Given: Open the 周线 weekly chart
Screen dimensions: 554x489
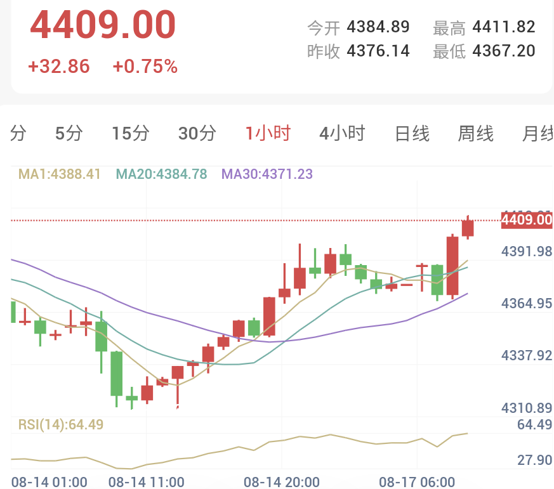Looking at the screenshot, I should click(476, 134).
